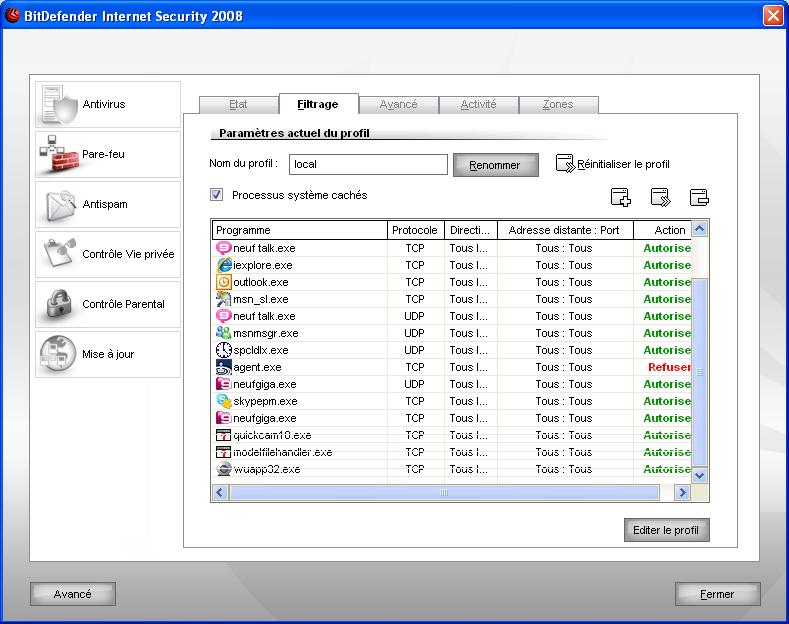Close the BitDefender window

773,15
